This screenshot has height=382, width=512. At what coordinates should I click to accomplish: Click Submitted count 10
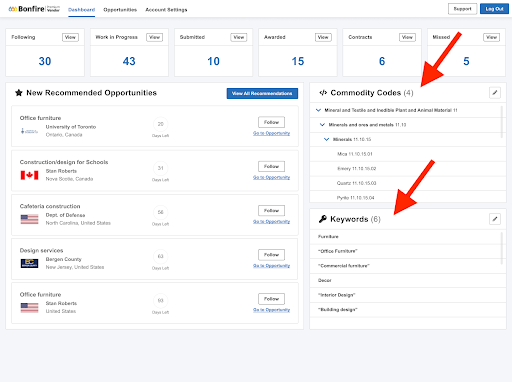point(213,61)
